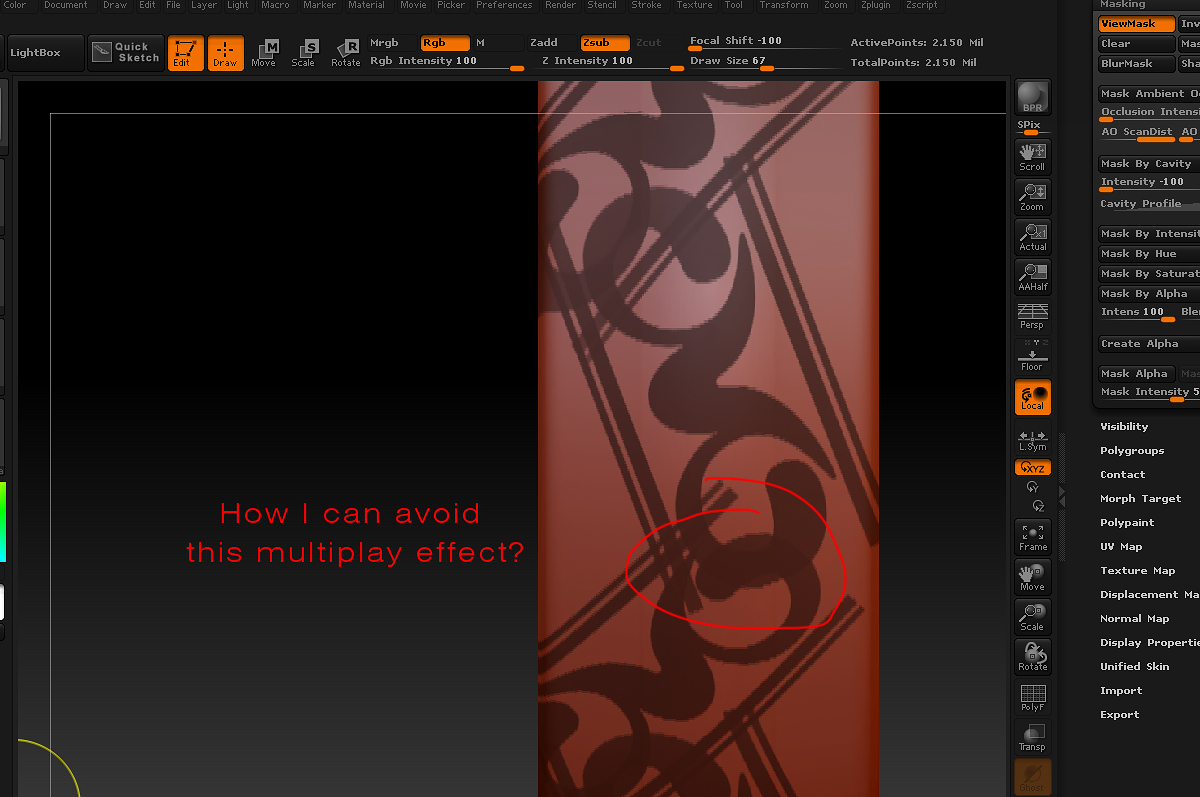Toggle the Floor grid

pyautogui.click(x=1033, y=356)
